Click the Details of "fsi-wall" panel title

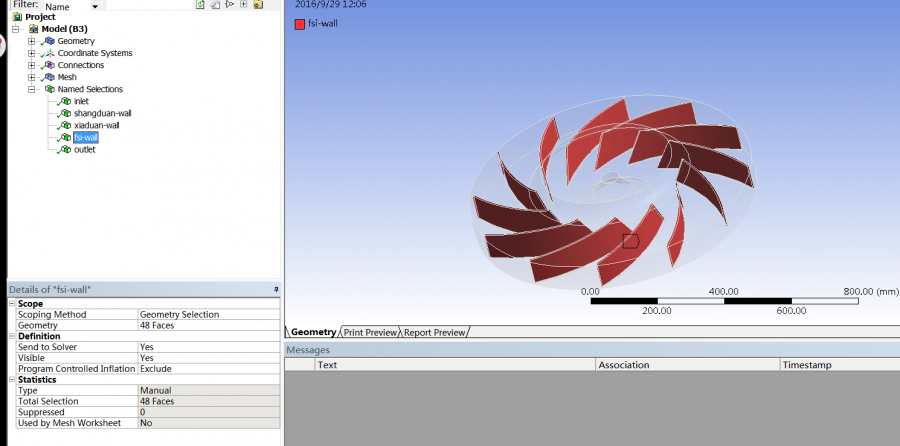tap(50, 290)
